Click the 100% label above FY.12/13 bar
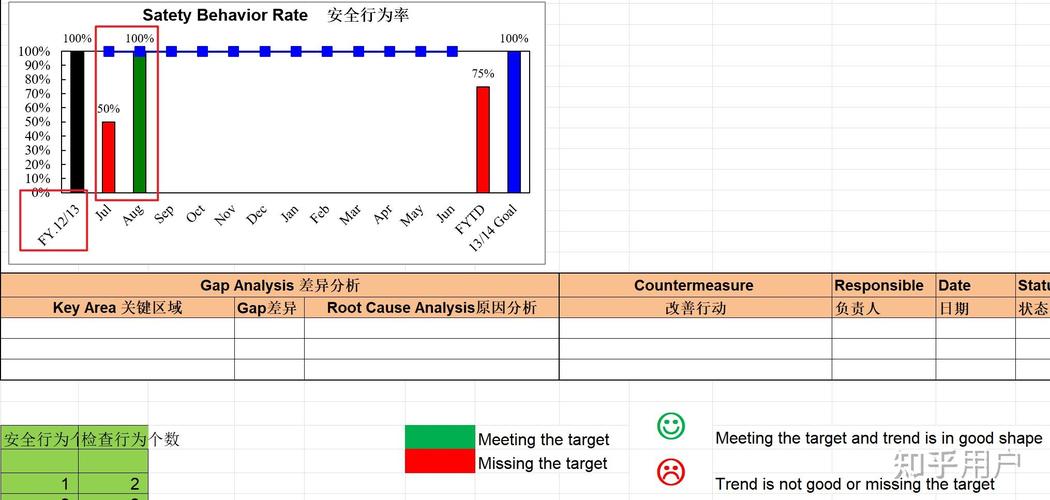Screen dimensions: 1050x500 (x=77, y=38)
